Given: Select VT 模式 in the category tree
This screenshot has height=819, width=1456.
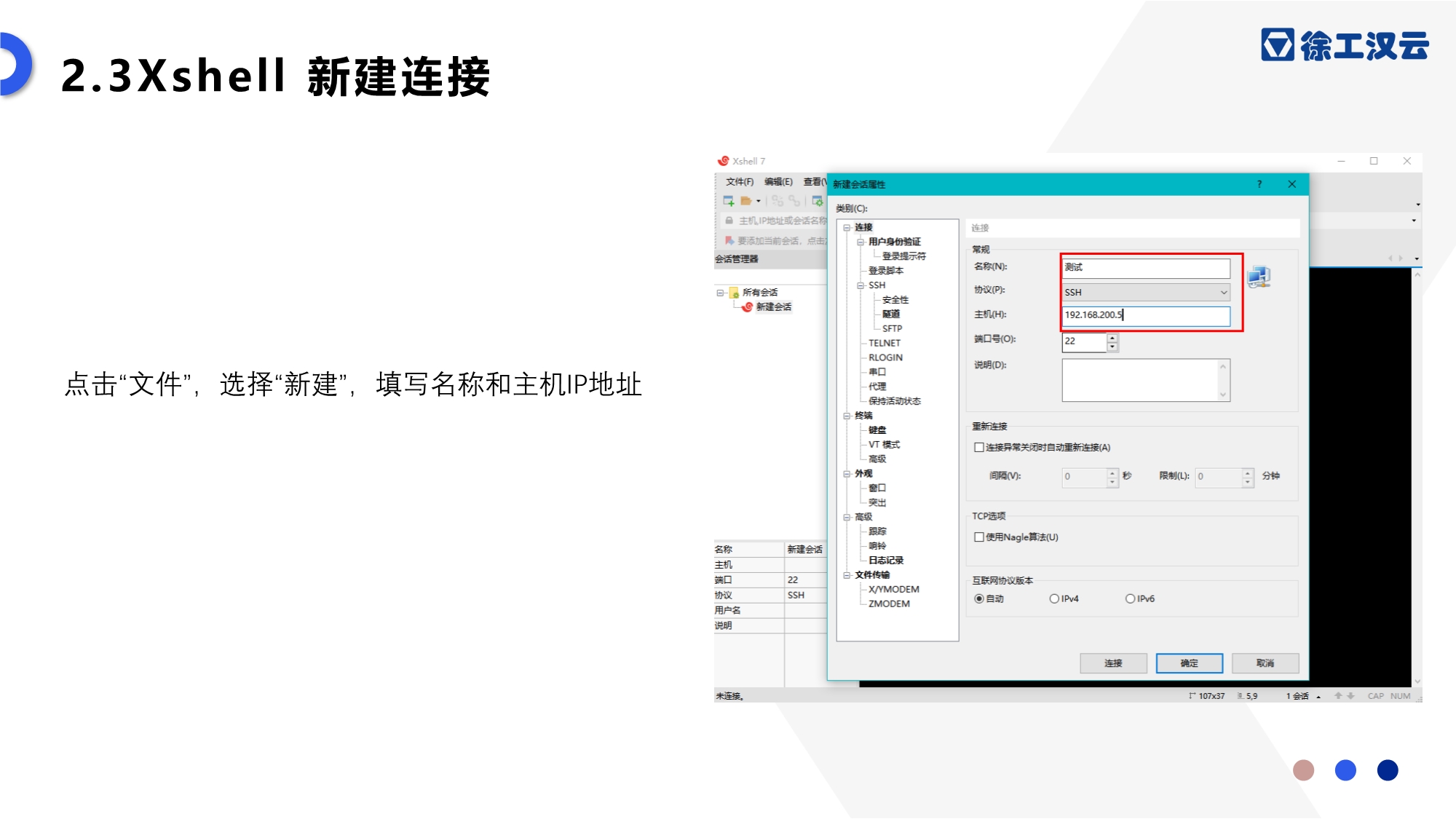Looking at the screenshot, I should pyautogui.click(x=885, y=445).
